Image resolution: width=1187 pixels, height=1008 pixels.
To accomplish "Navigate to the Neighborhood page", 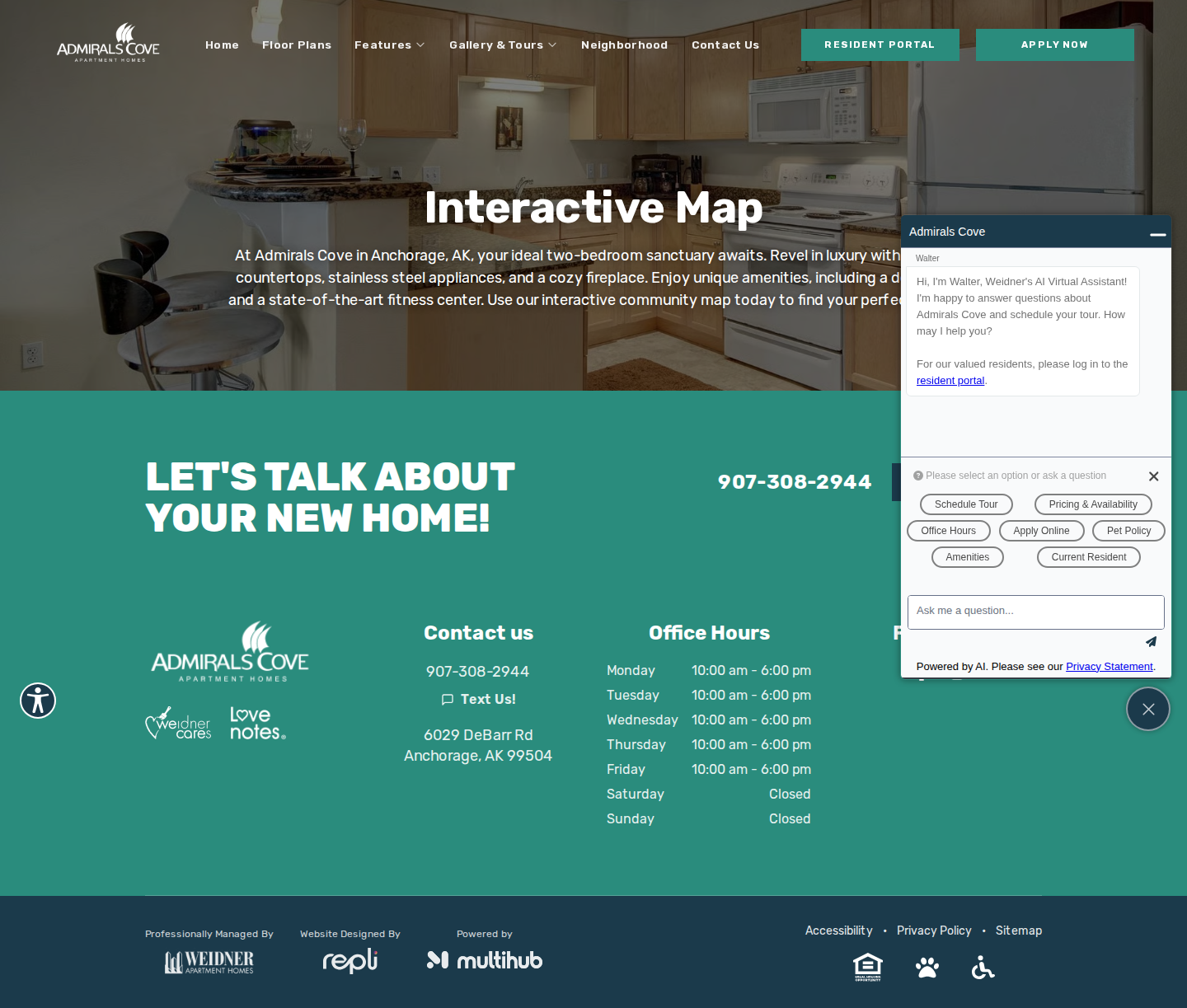I will point(625,45).
